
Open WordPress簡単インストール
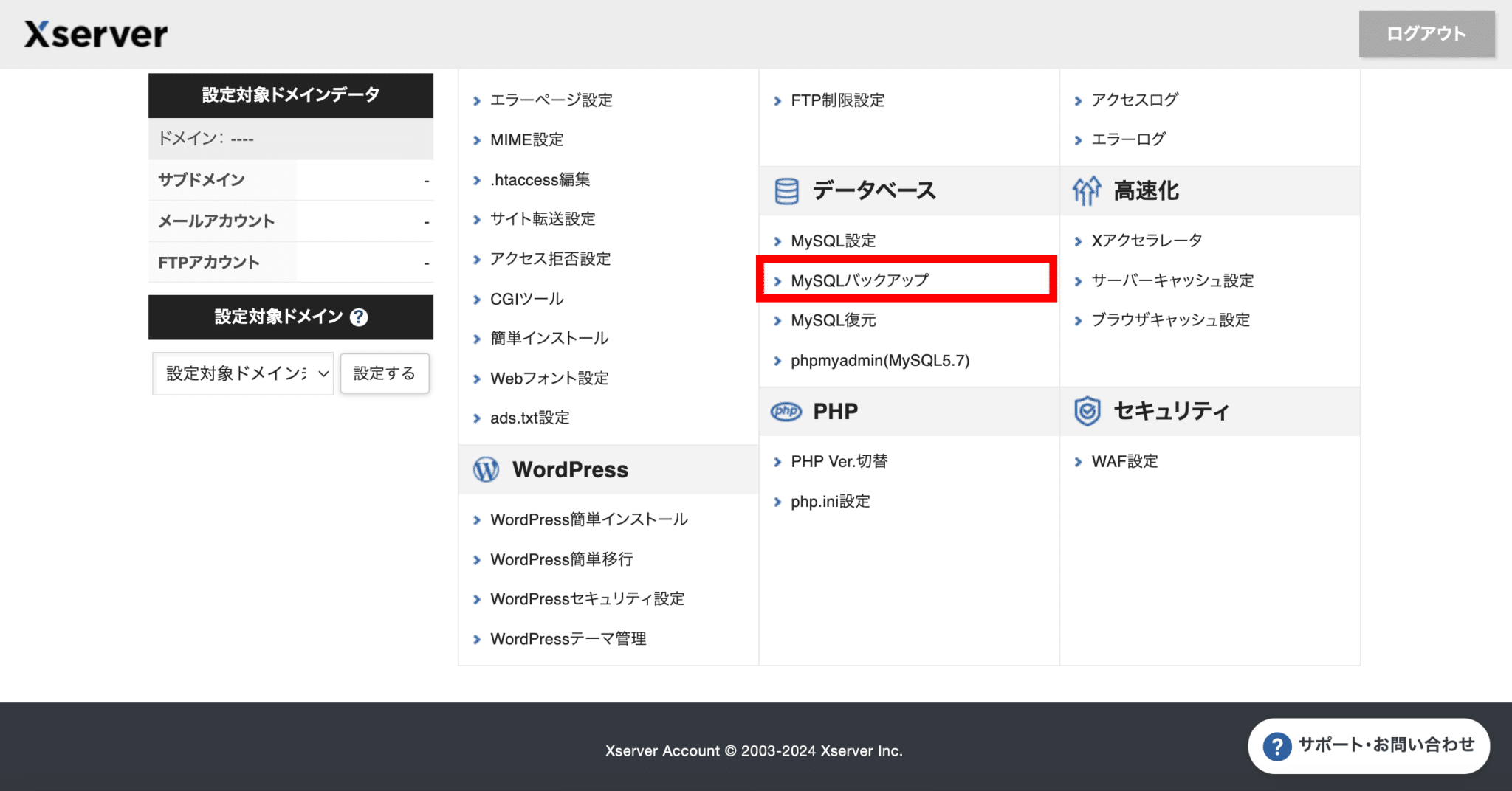click(588, 519)
